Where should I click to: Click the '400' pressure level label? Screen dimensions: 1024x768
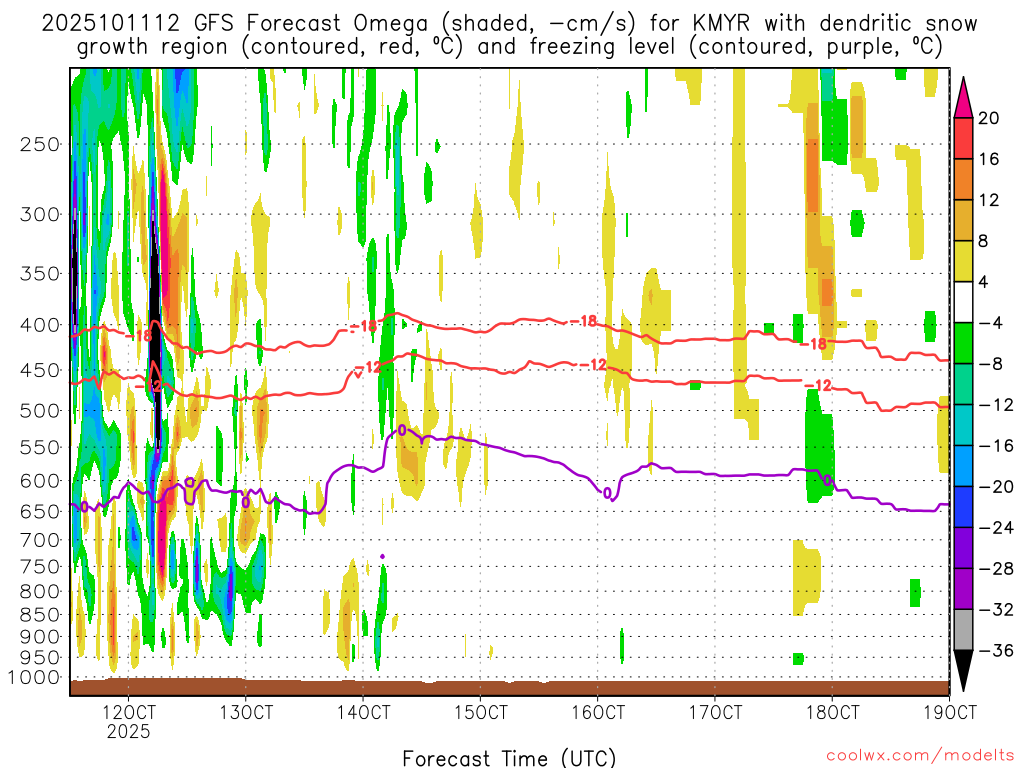point(40,325)
